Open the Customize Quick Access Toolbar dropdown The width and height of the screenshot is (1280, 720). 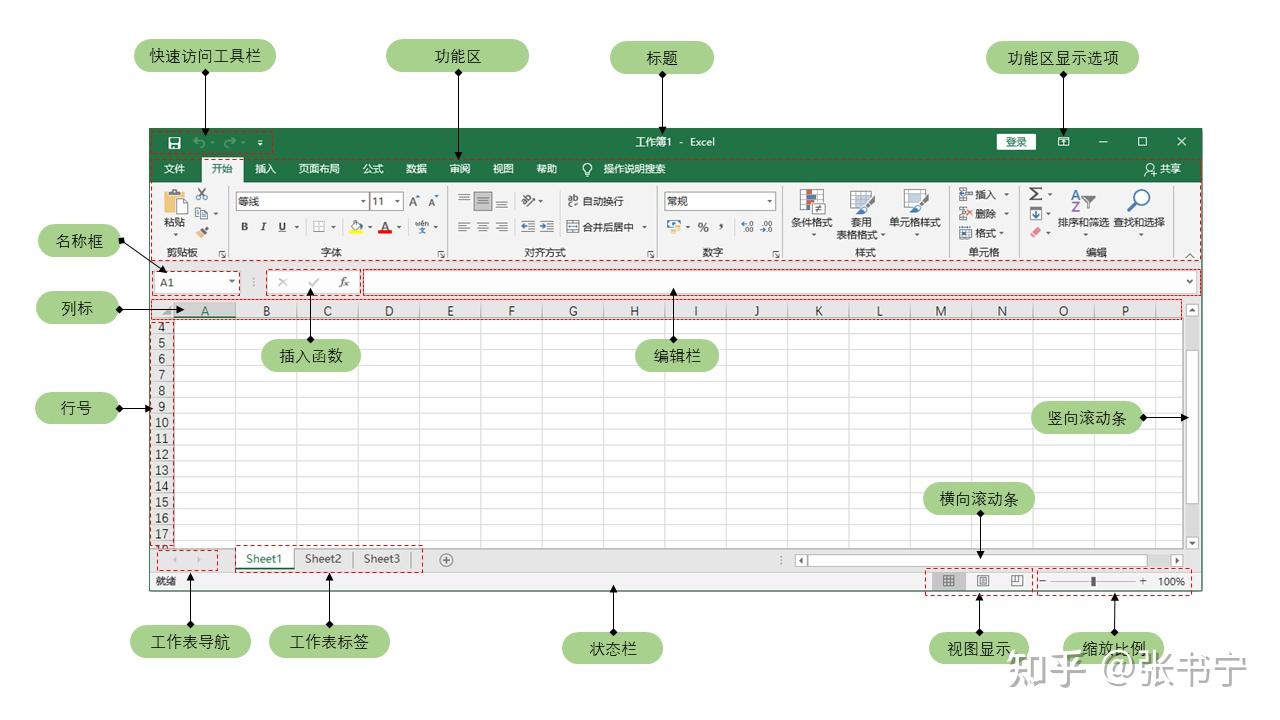pyautogui.click(x=260, y=143)
